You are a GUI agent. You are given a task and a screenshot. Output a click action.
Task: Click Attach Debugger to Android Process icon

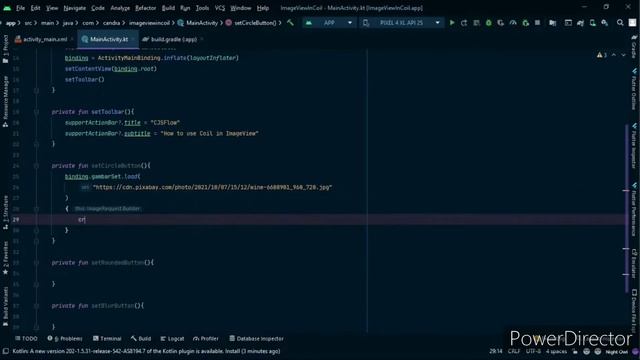click(x=526, y=23)
